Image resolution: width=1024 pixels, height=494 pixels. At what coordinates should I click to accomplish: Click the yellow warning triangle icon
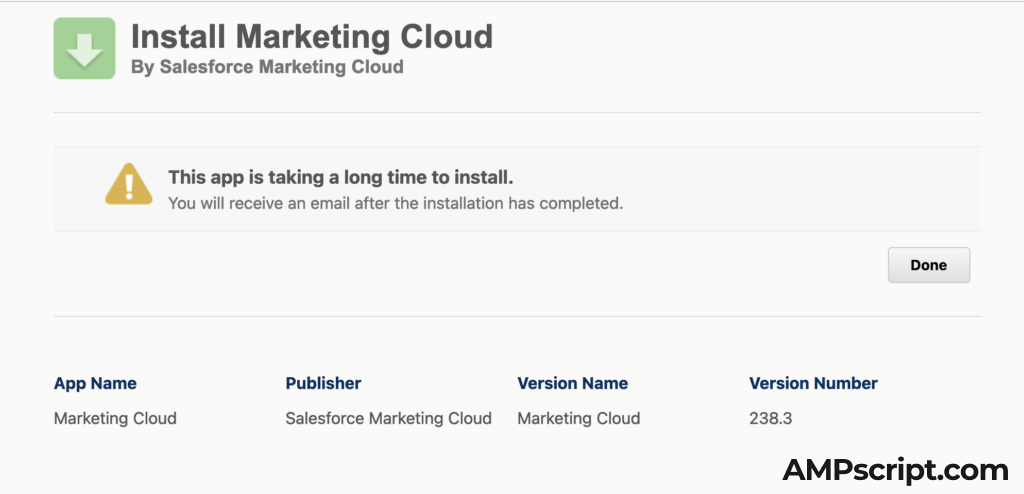point(129,184)
